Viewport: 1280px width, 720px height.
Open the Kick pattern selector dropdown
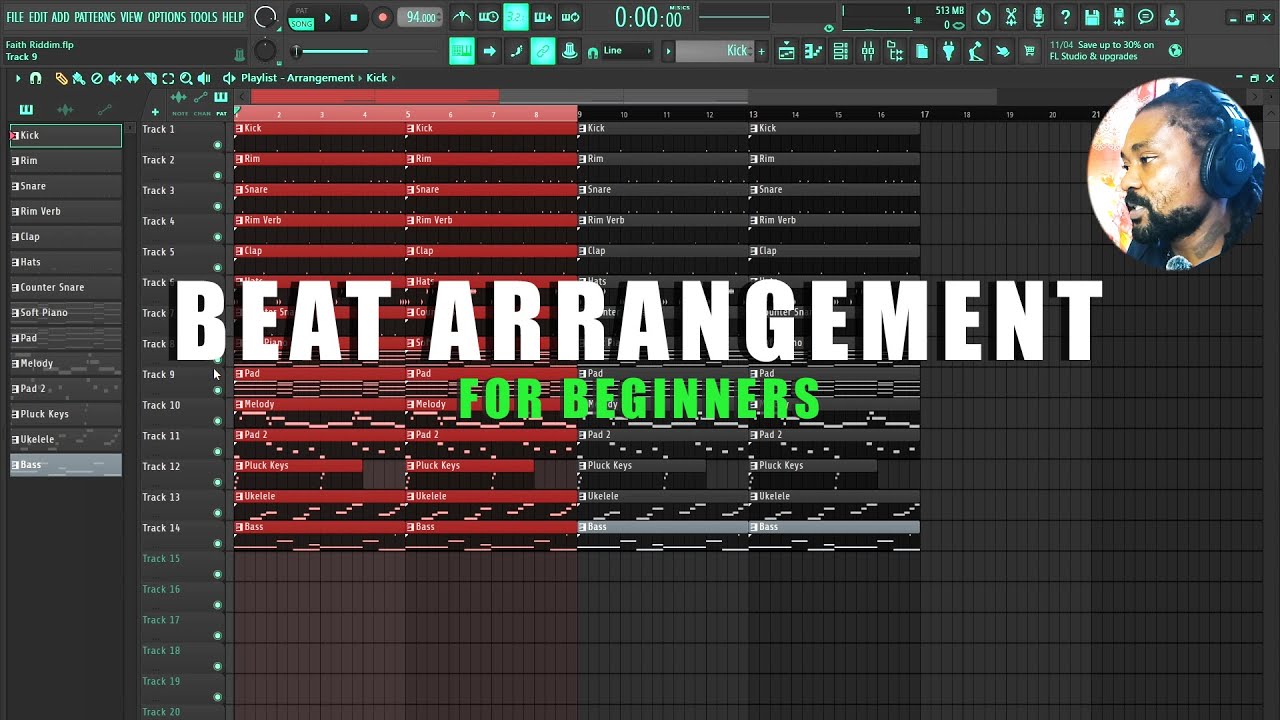713,51
